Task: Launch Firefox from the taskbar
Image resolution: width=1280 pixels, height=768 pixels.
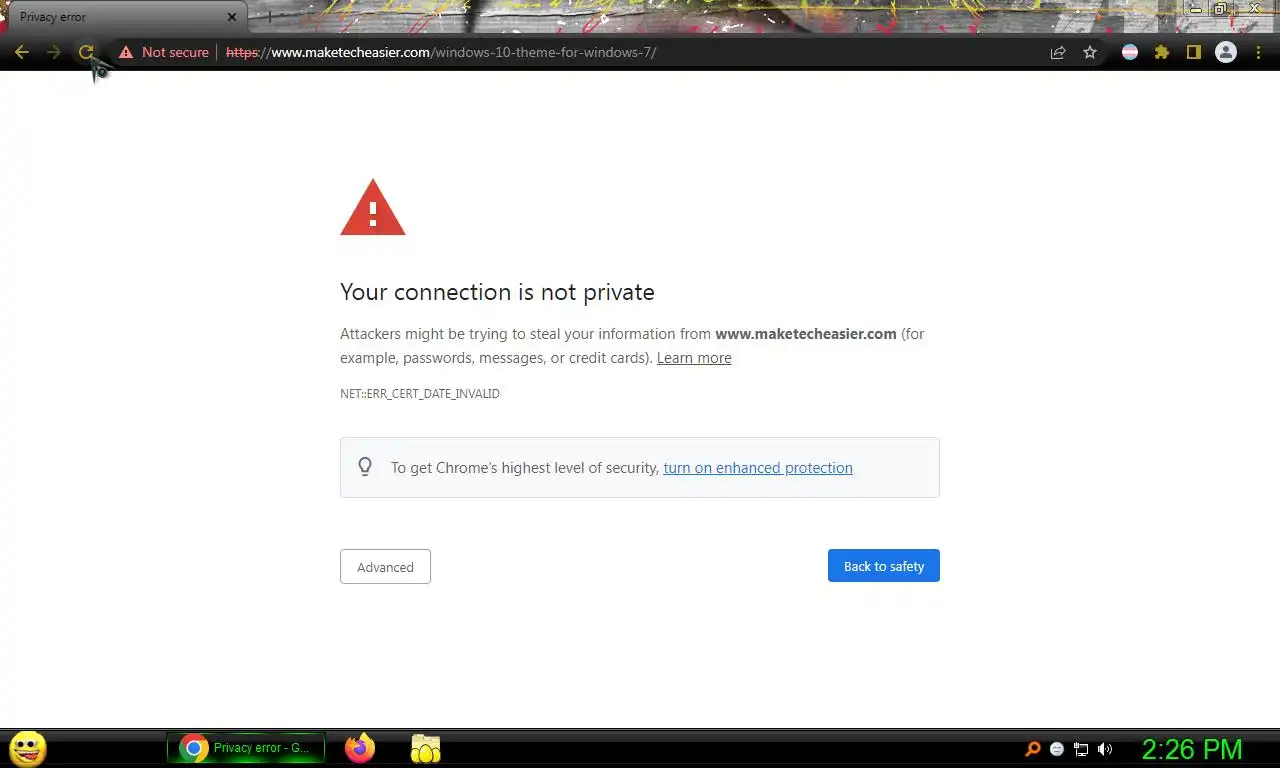Action: point(360,748)
